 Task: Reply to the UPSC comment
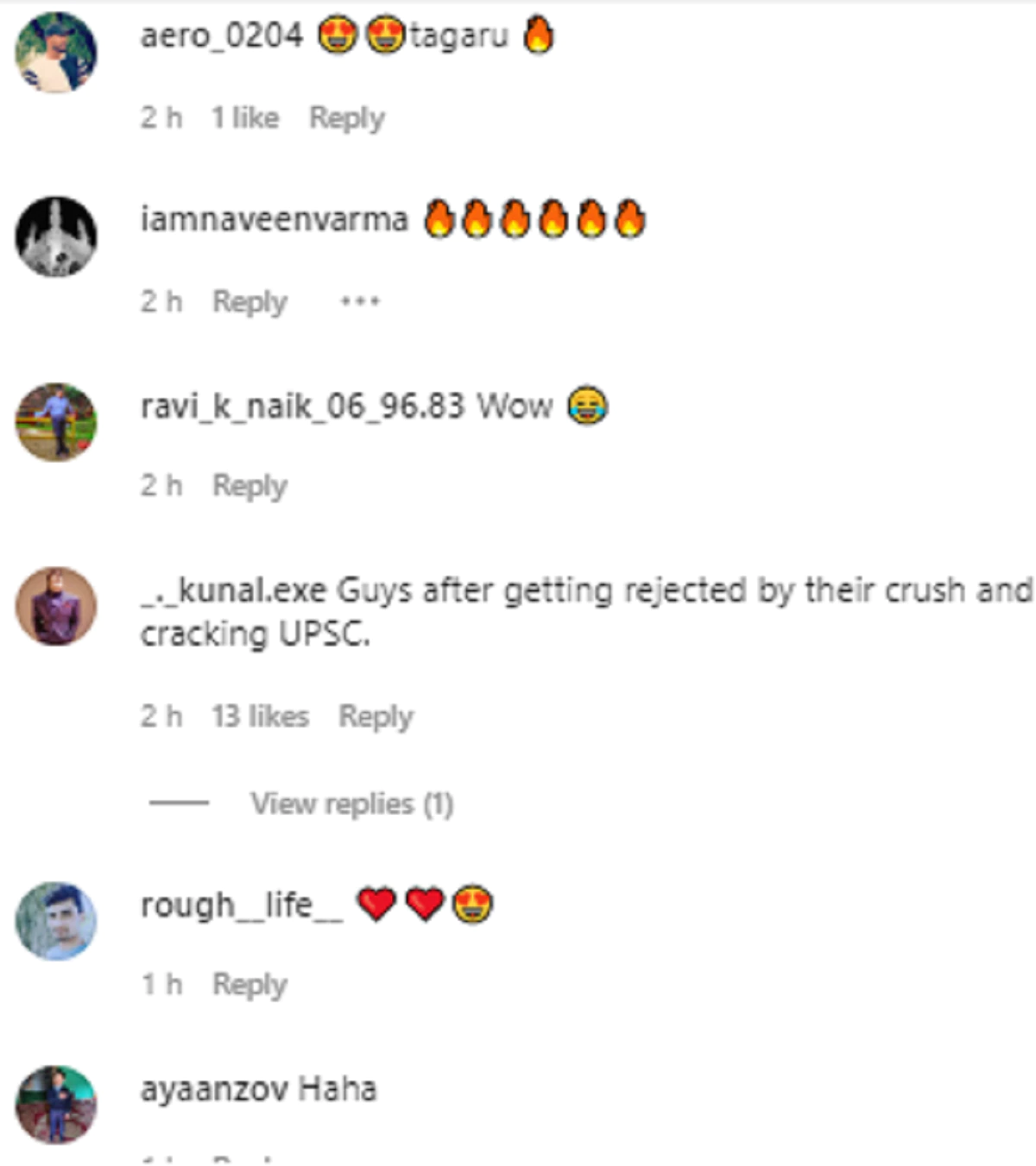(376, 716)
